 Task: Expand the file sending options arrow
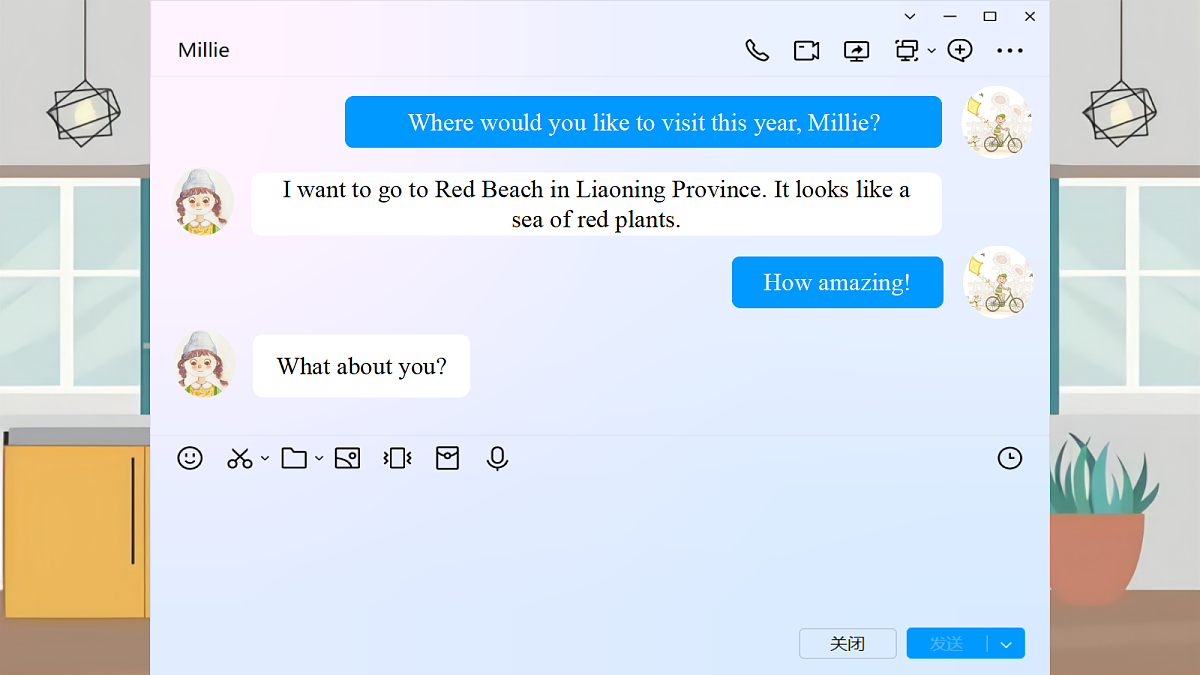pos(319,458)
